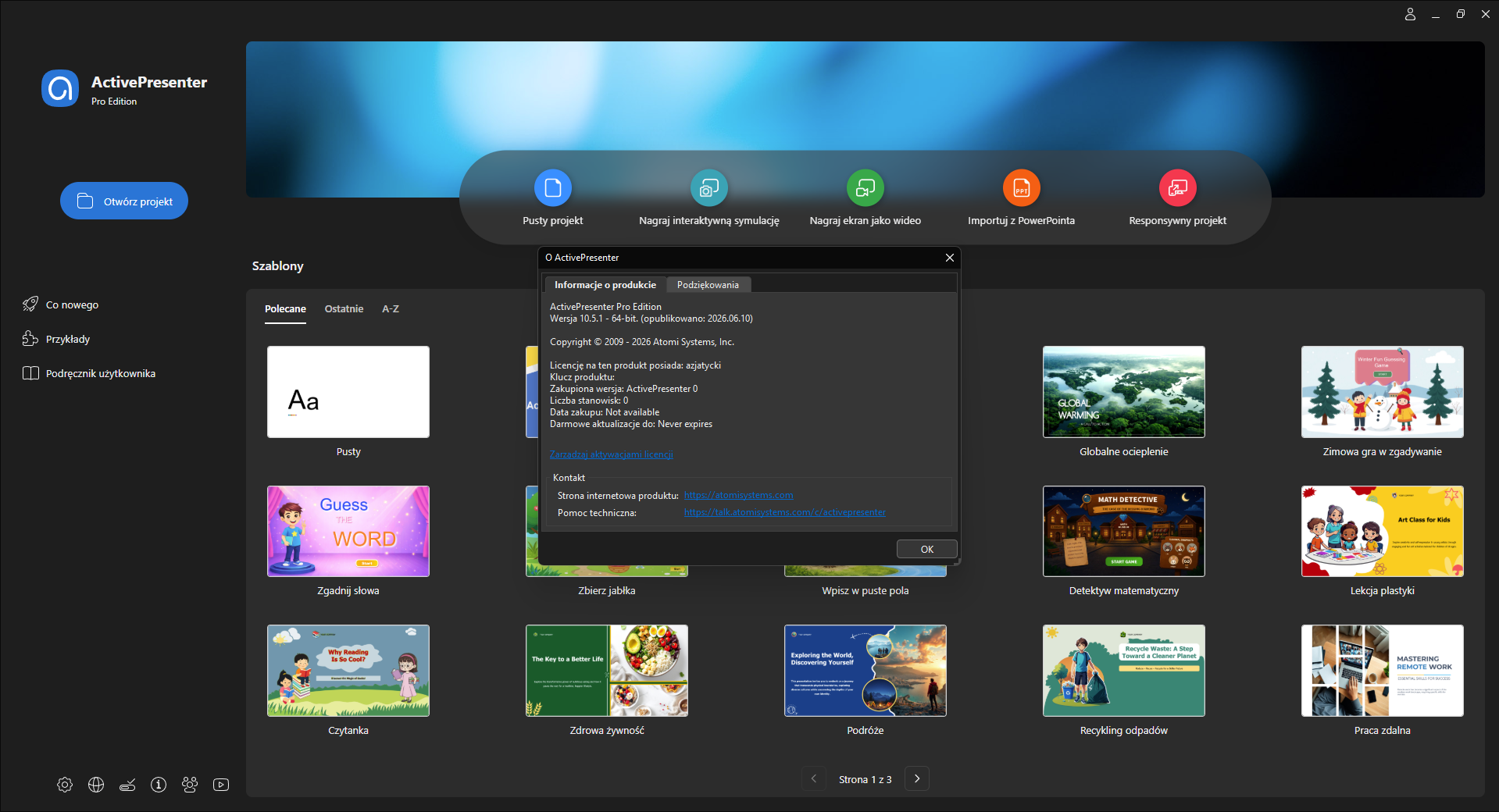
Task: Select the Pusty template thumbnail
Action: tap(348, 392)
